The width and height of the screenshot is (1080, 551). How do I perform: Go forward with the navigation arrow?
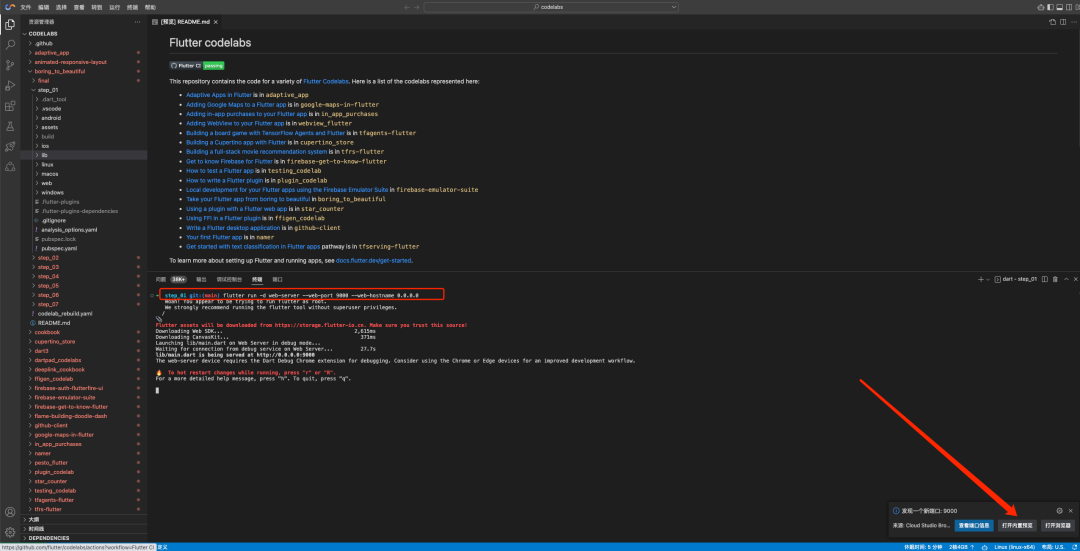click(417, 7)
